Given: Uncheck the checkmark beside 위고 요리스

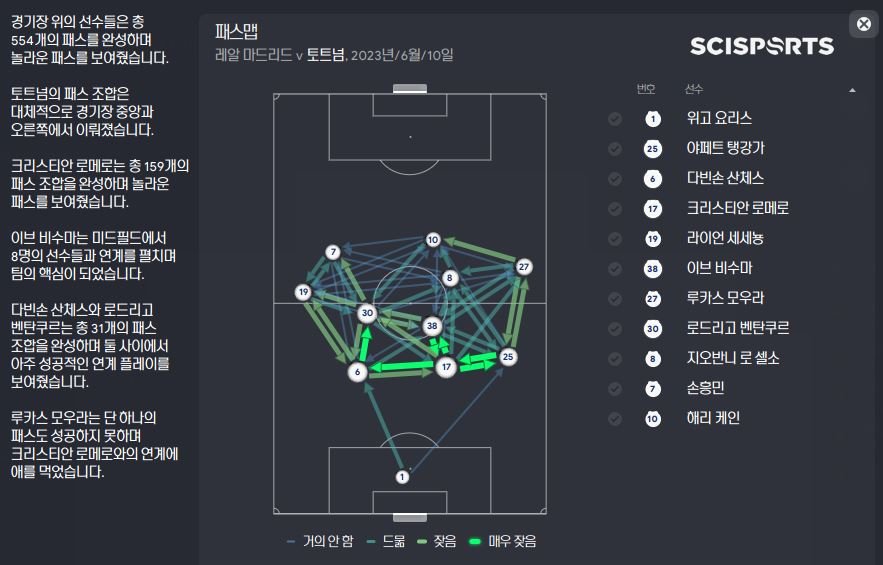Looking at the screenshot, I should (x=615, y=119).
